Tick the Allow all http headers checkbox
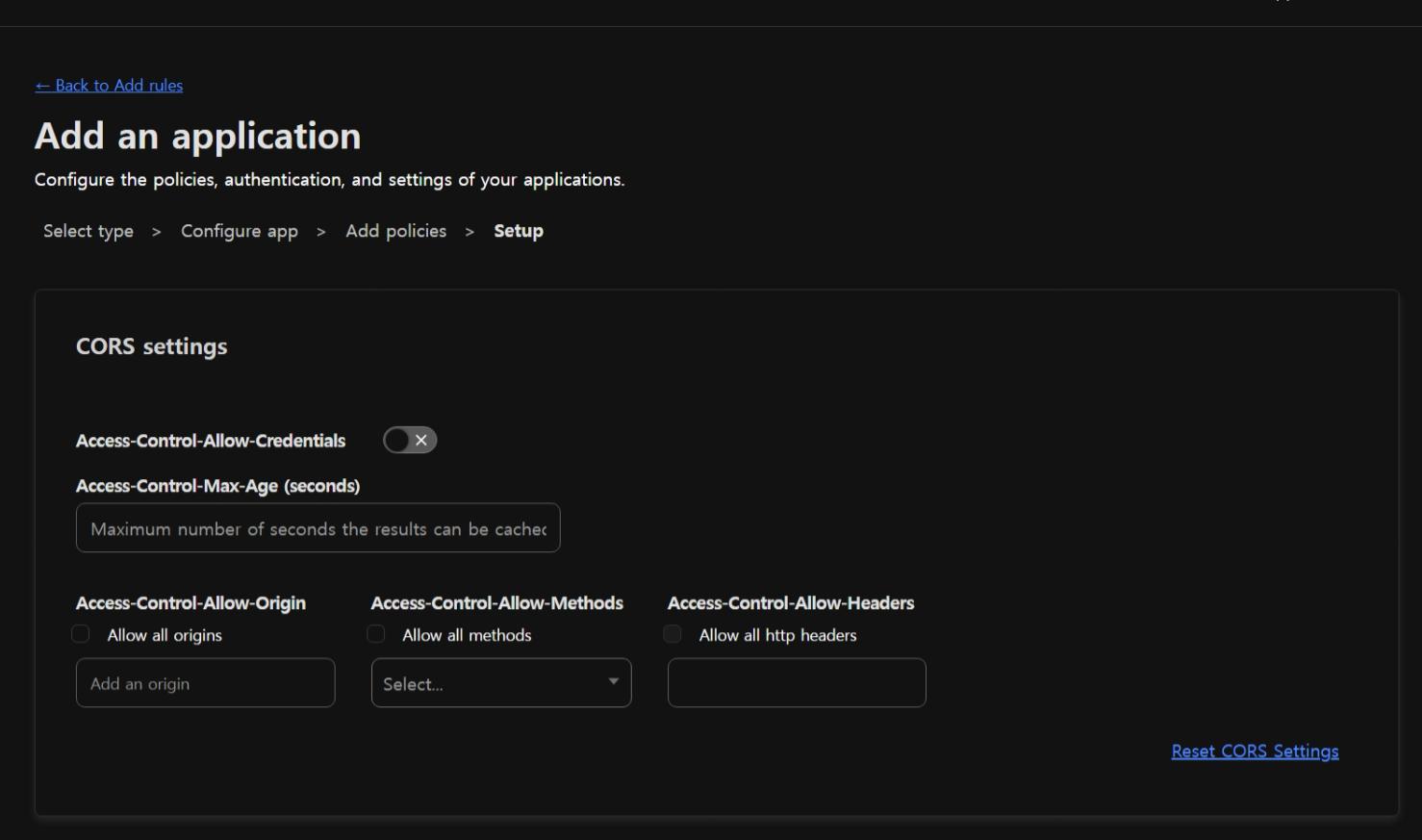 pos(673,634)
